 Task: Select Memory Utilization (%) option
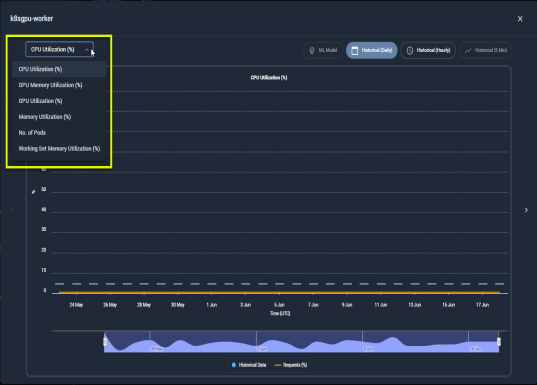tap(59, 117)
